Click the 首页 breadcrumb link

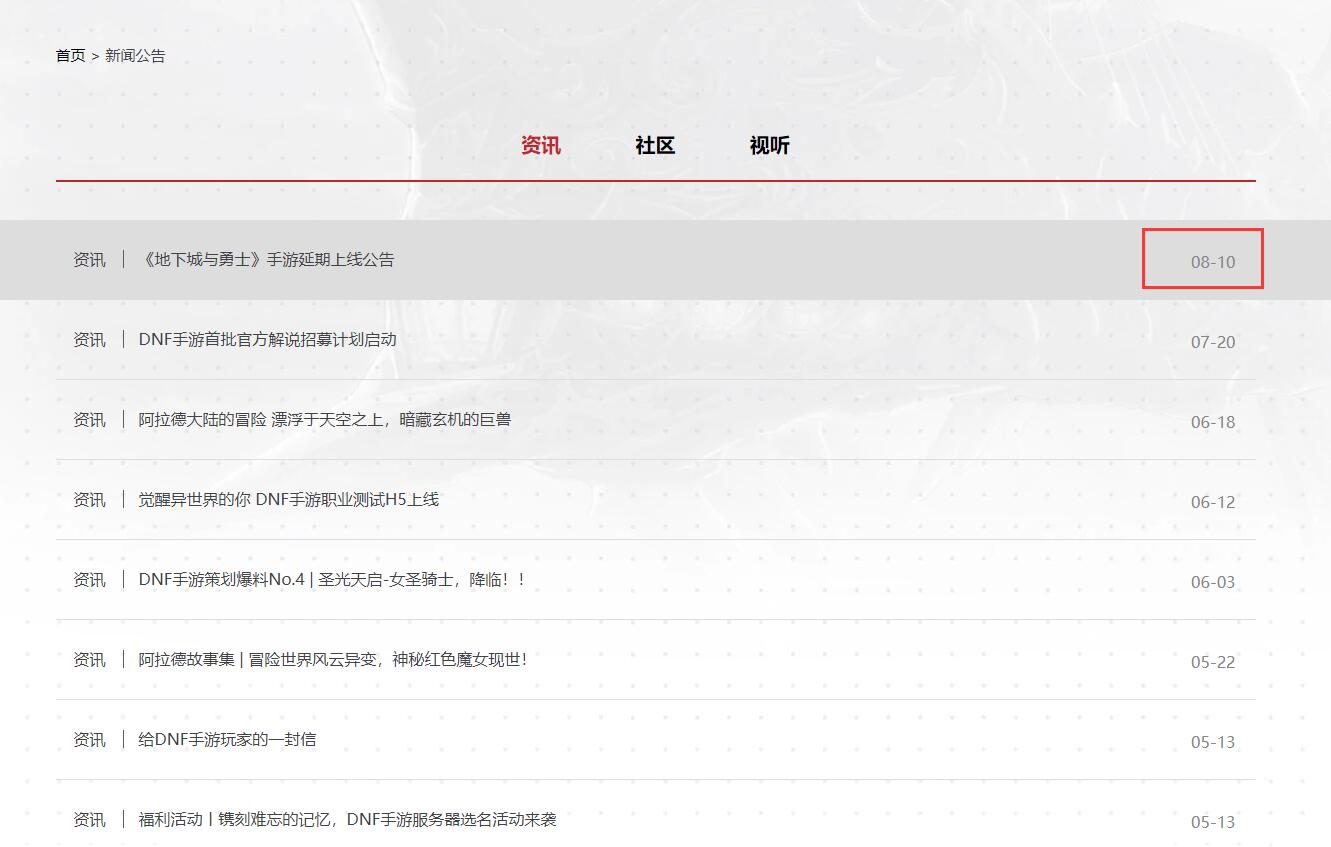[69, 57]
